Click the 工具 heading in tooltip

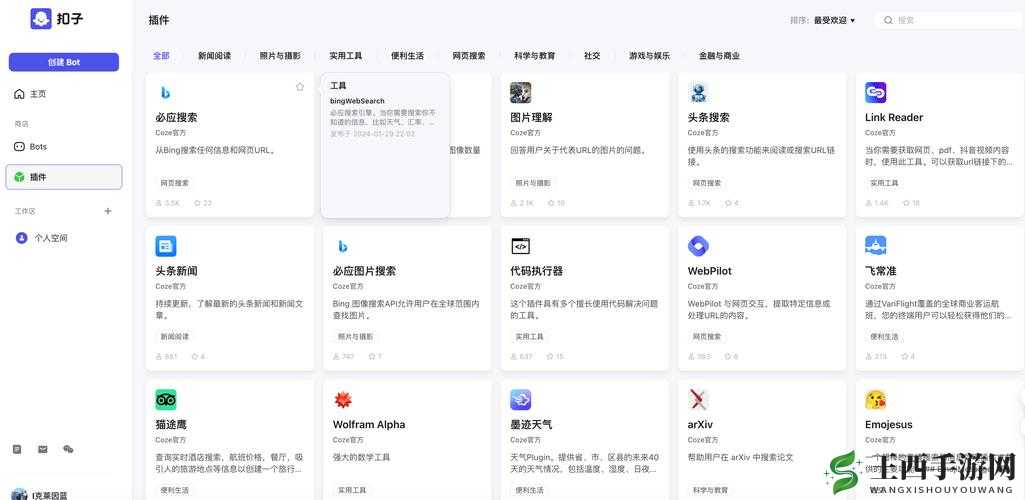point(338,86)
